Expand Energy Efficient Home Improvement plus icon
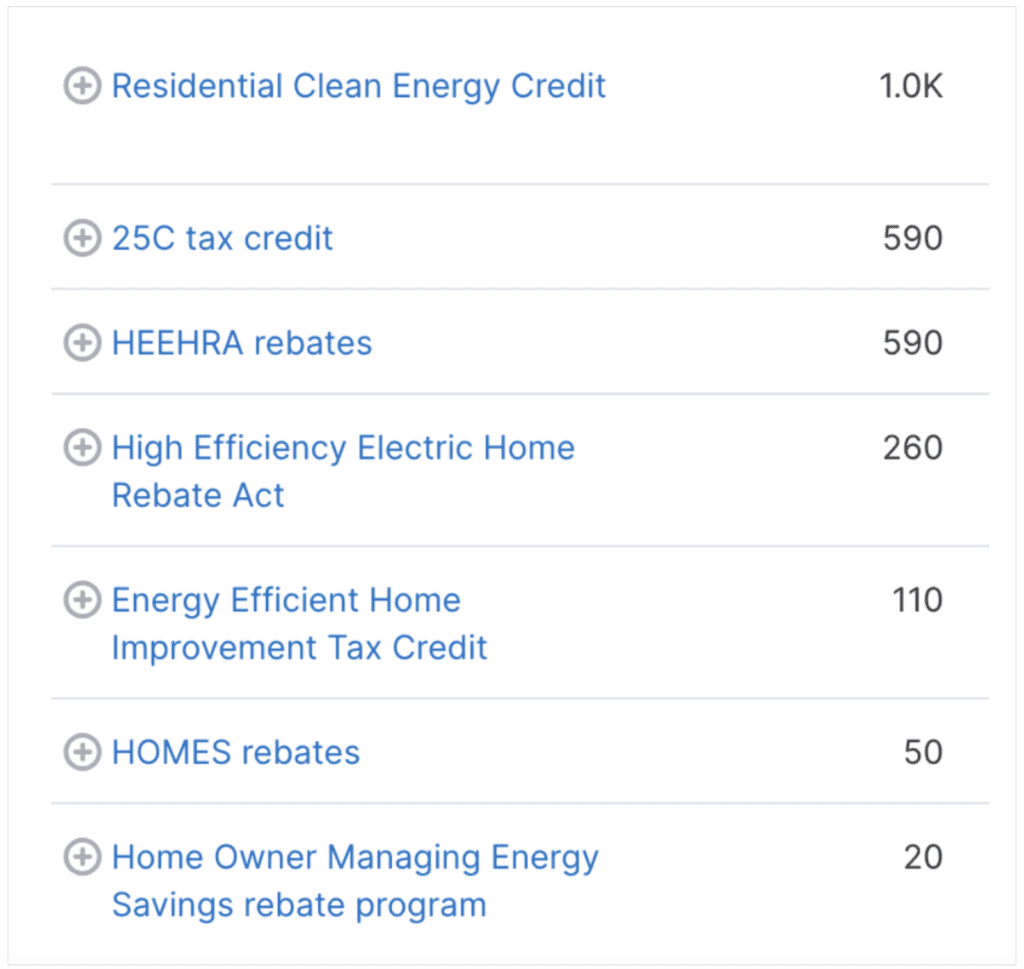 (82, 599)
